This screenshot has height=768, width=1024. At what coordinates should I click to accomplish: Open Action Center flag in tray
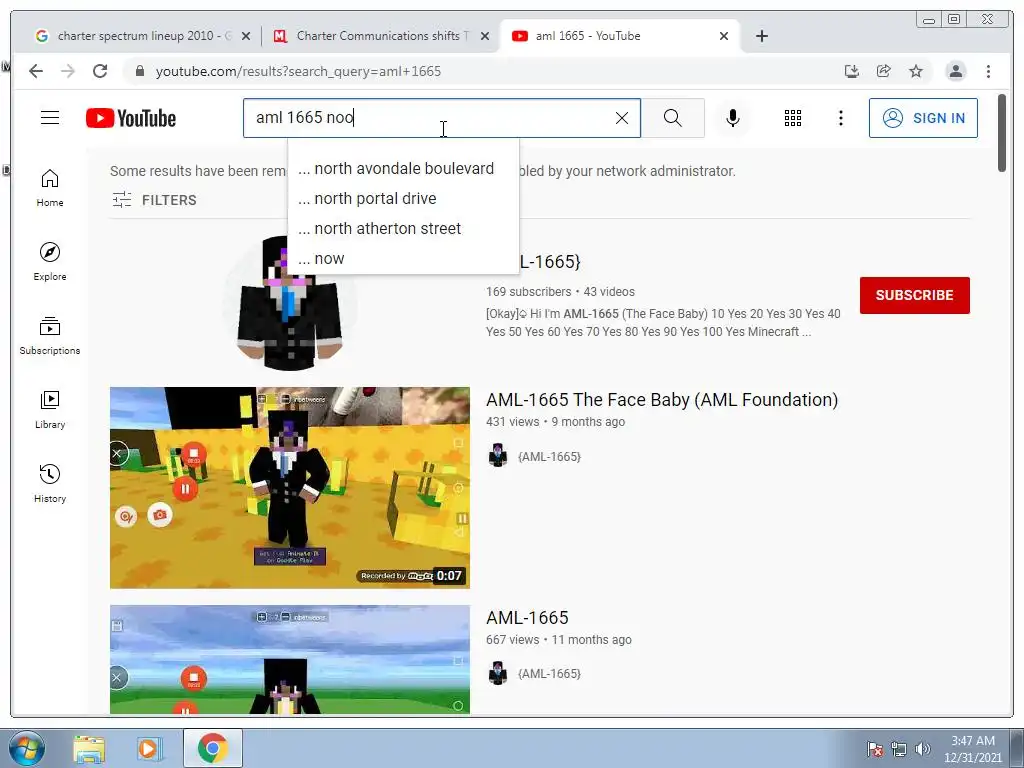coord(874,749)
